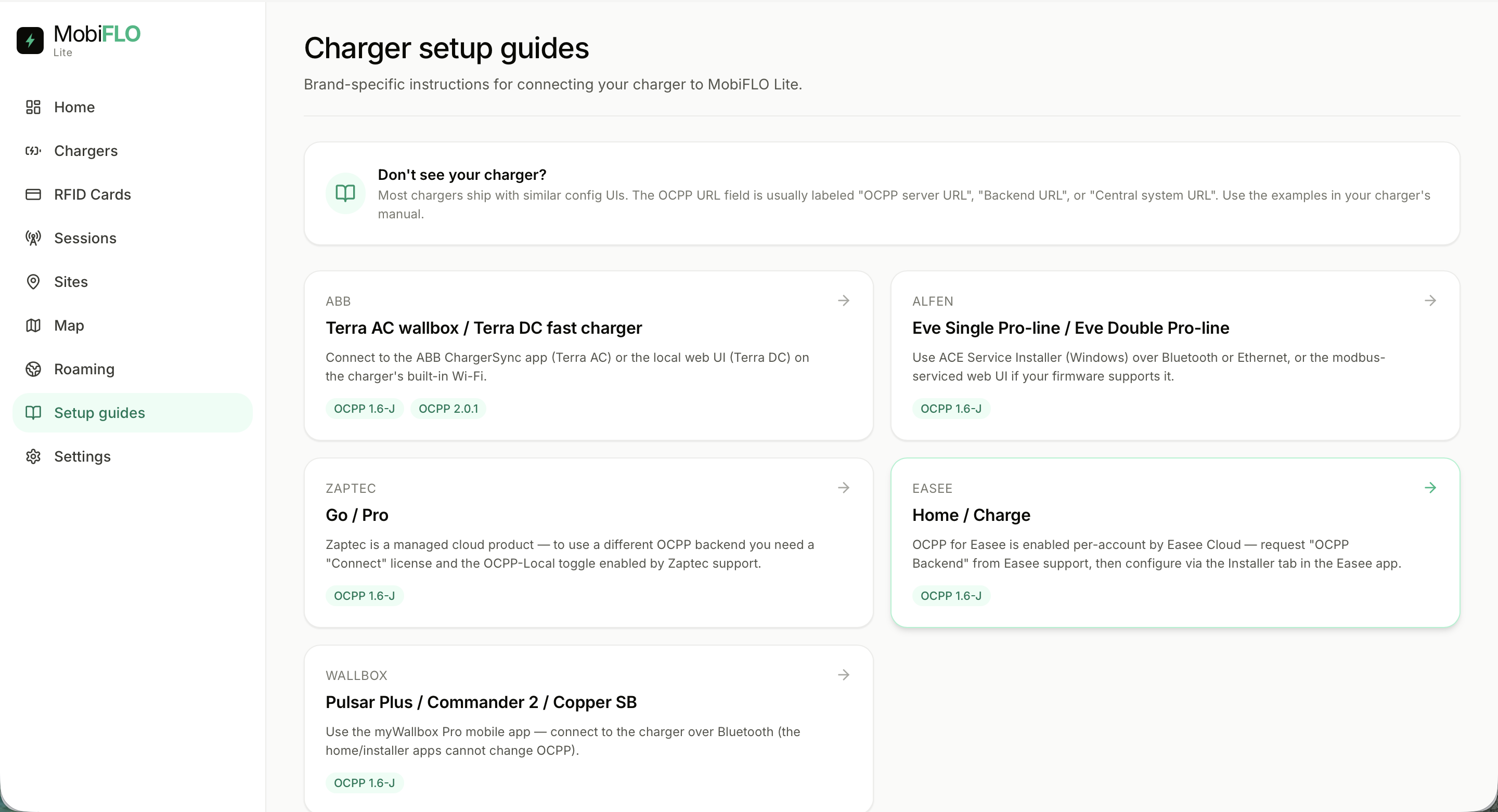Screen dimensions: 1498x812
Task: Click the OCPP URL field hint paragraph
Action: [903, 205]
